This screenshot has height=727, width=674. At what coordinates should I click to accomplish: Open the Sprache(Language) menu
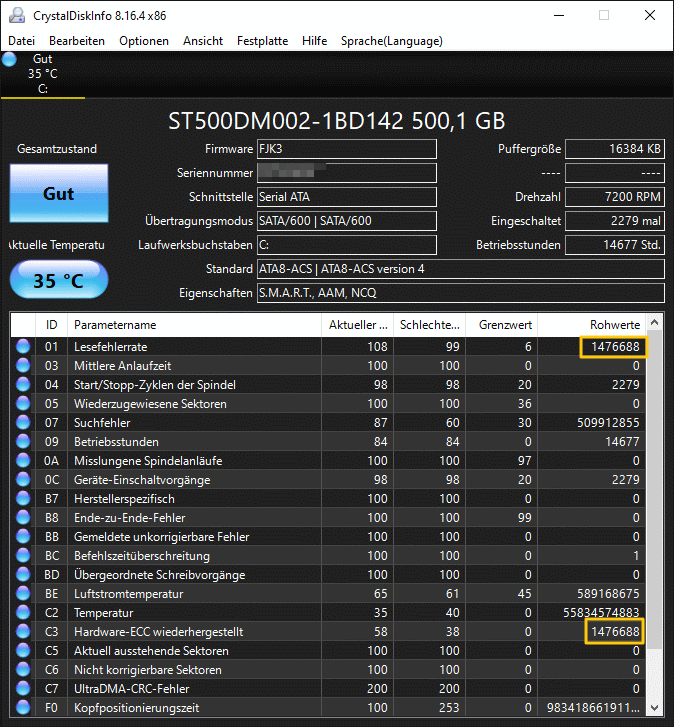(x=392, y=41)
